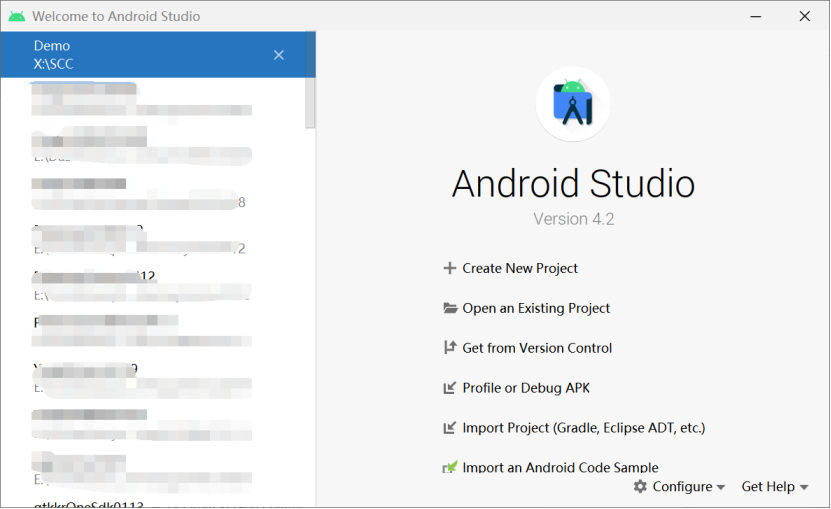This screenshot has width=831, height=509.
Task: Click the Get Help dropdown arrow
Action: [804, 487]
